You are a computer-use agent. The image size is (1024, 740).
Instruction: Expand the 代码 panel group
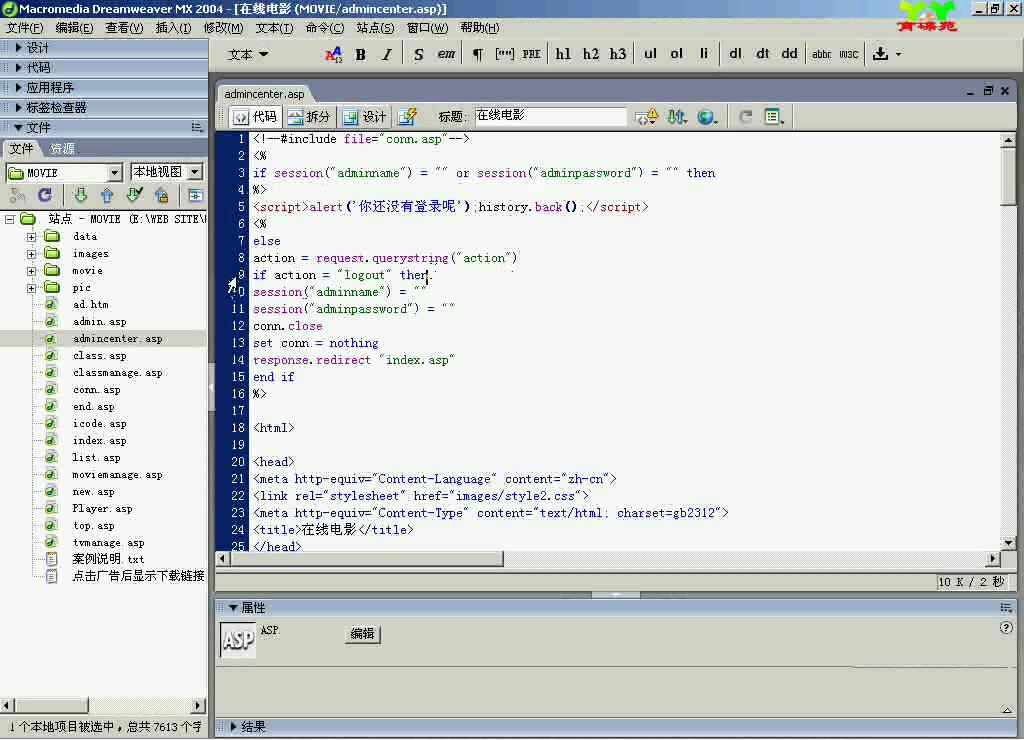(18, 67)
